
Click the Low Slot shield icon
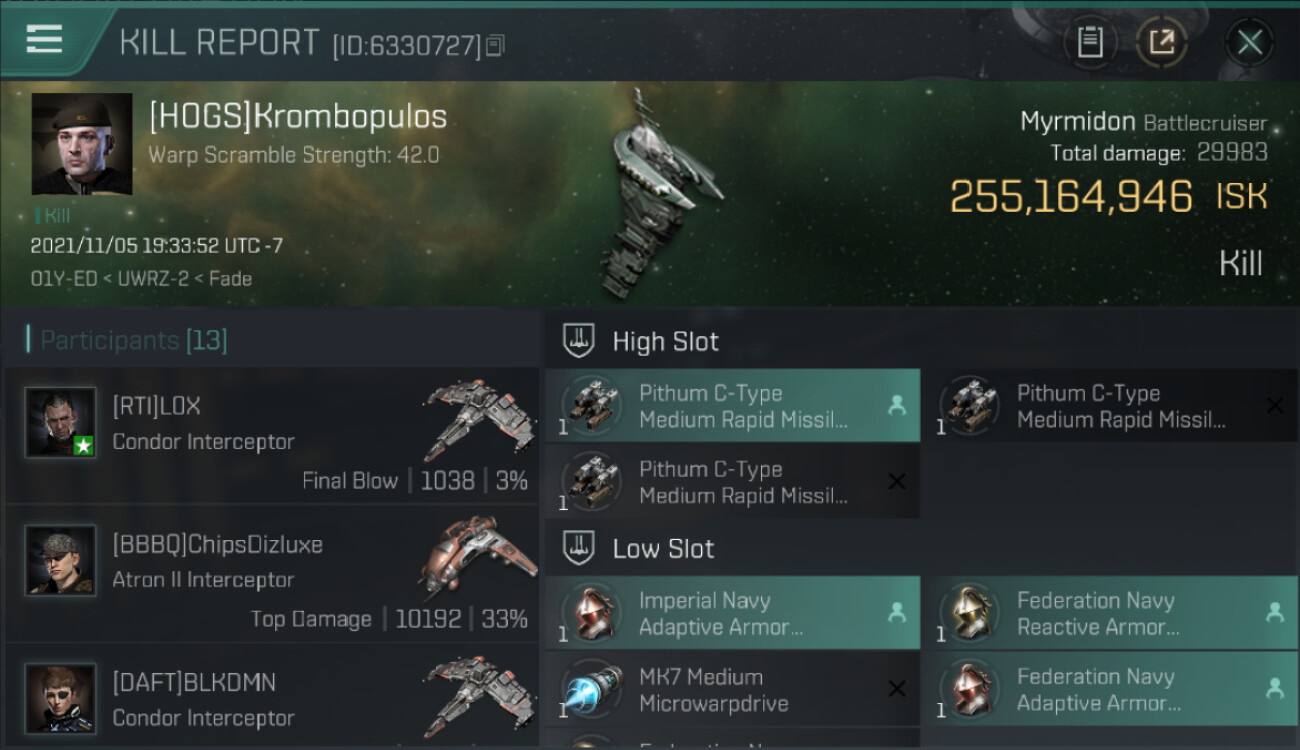pos(580,548)
